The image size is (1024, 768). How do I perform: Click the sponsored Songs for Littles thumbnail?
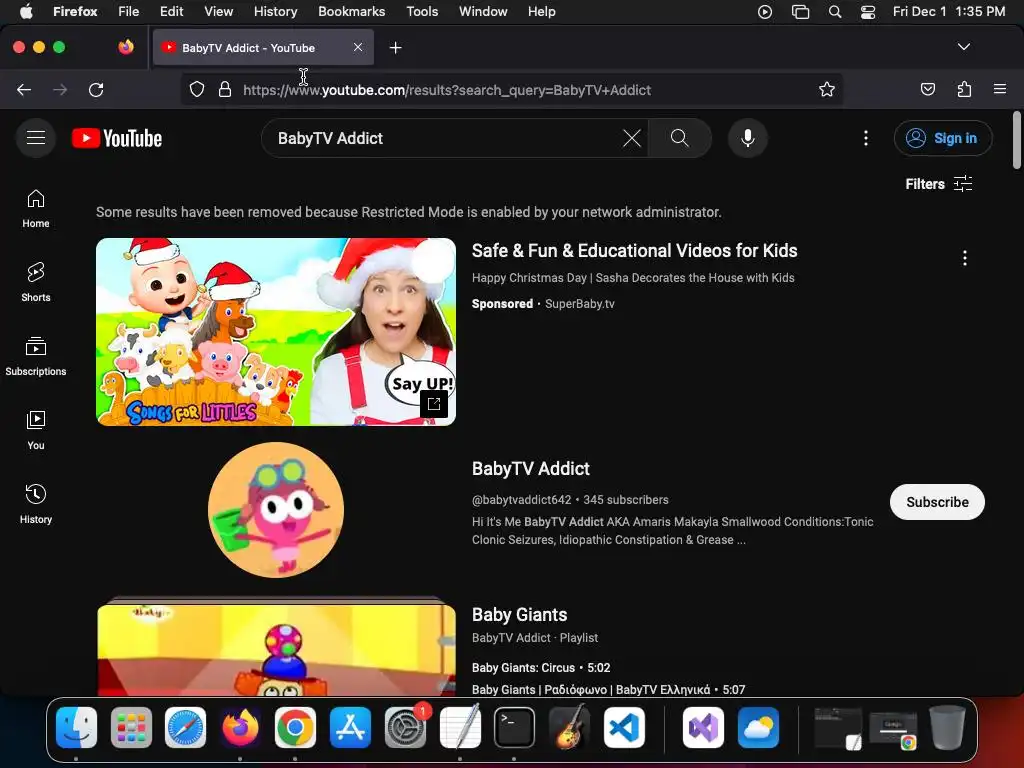276,332
